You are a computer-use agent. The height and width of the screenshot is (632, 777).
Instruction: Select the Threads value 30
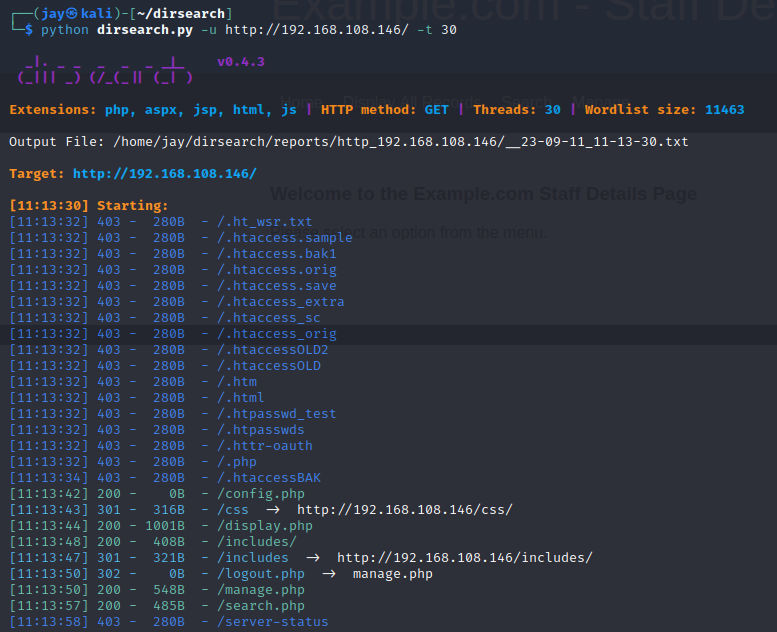click(x=553, y=110)
